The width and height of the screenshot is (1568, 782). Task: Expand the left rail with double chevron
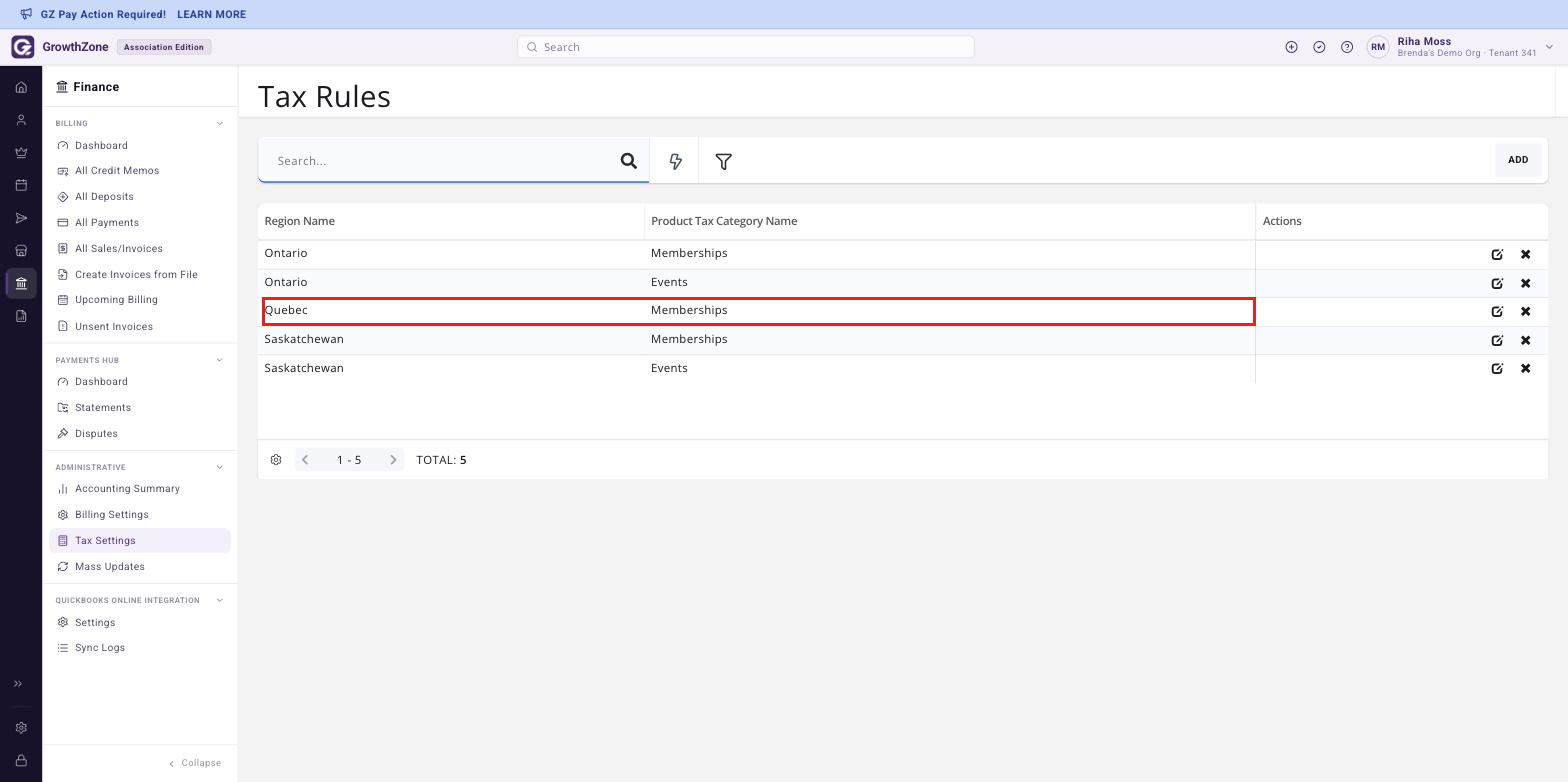click(x=18, y=684)
